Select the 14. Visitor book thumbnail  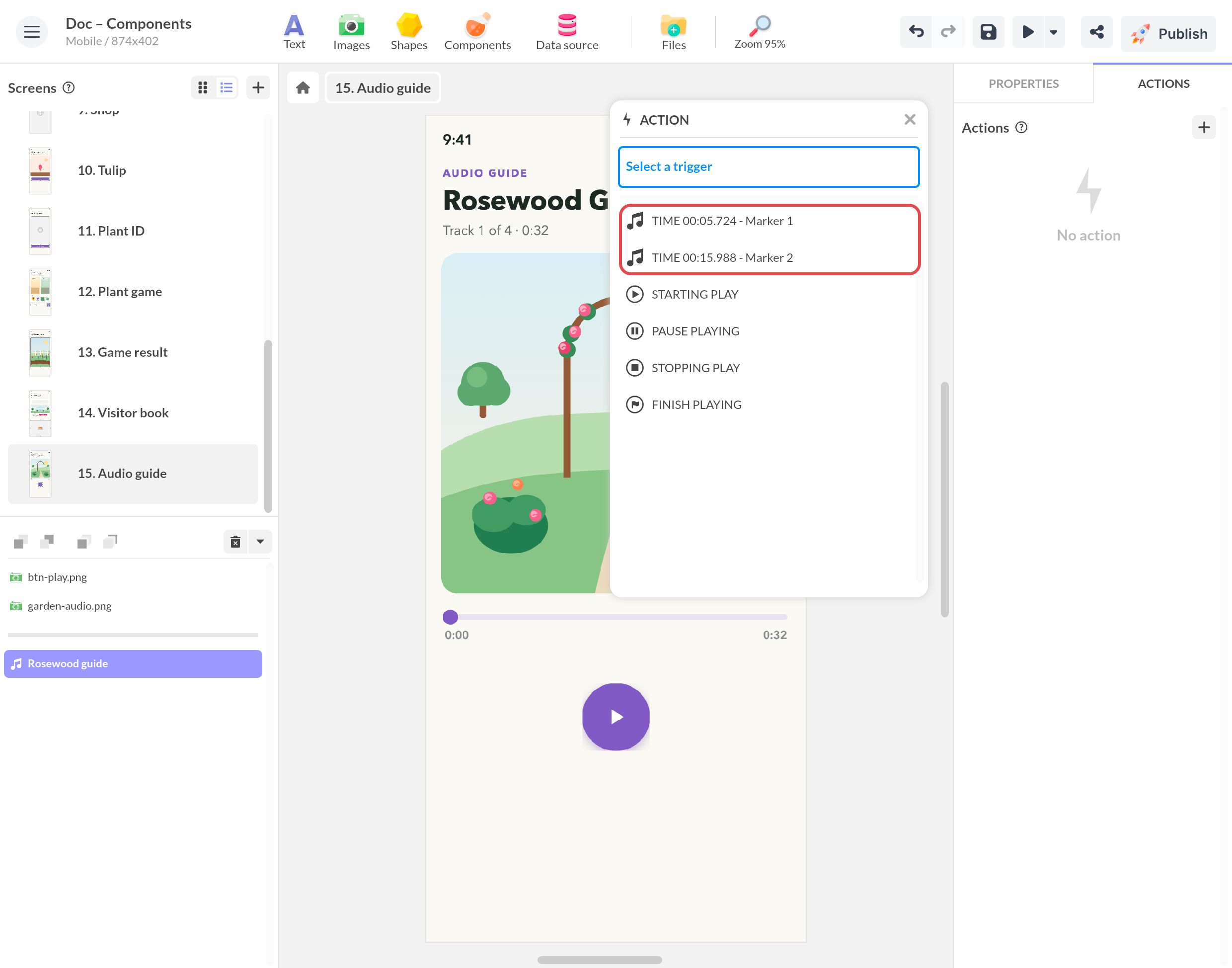click(x=40, y=413)
